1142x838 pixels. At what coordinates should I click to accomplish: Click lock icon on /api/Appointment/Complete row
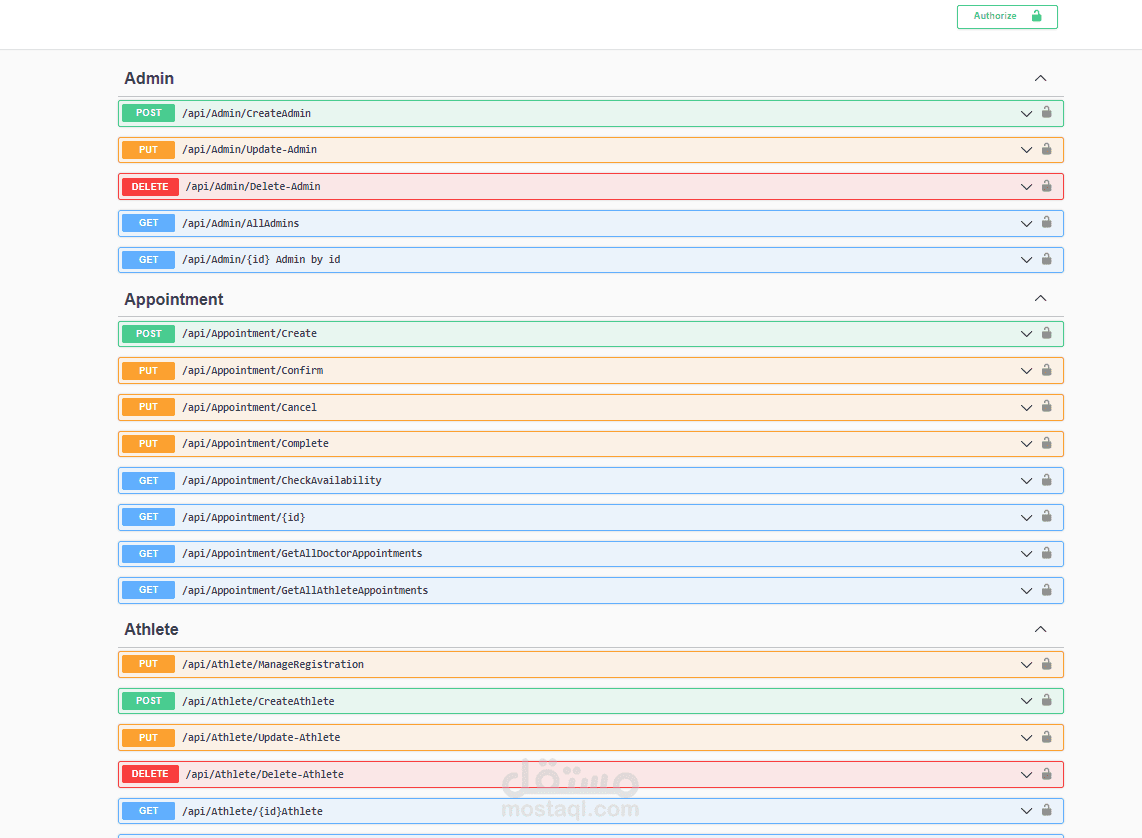pos(1047,443)
